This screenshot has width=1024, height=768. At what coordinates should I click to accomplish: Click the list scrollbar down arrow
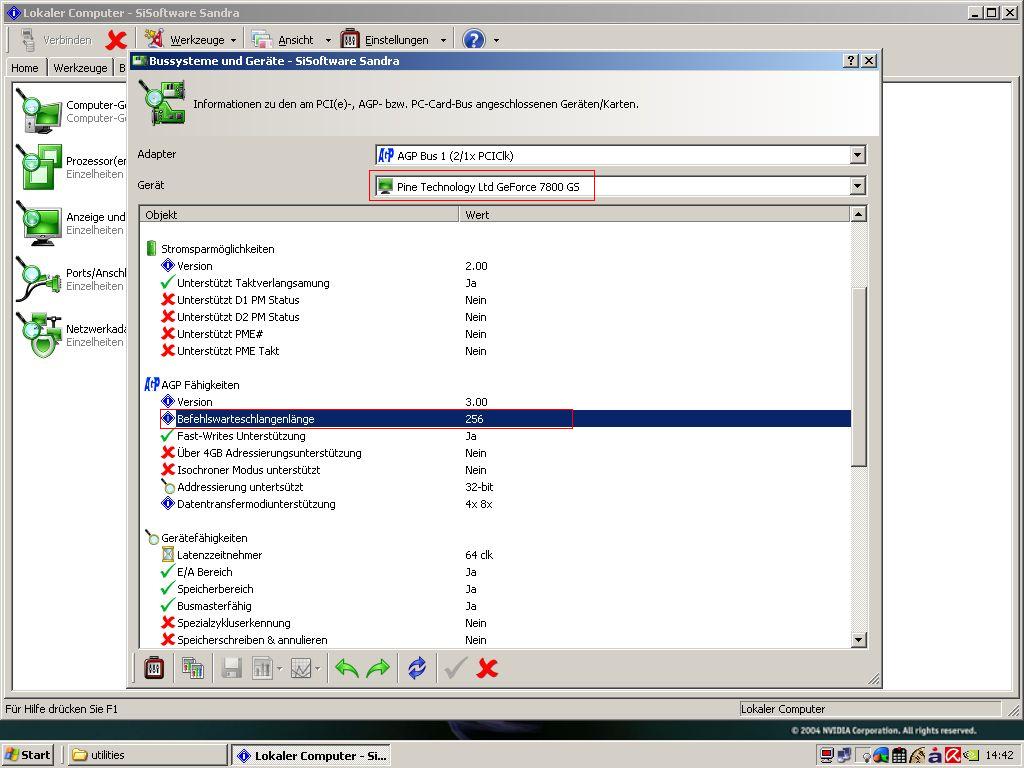[x=859, y=640]
